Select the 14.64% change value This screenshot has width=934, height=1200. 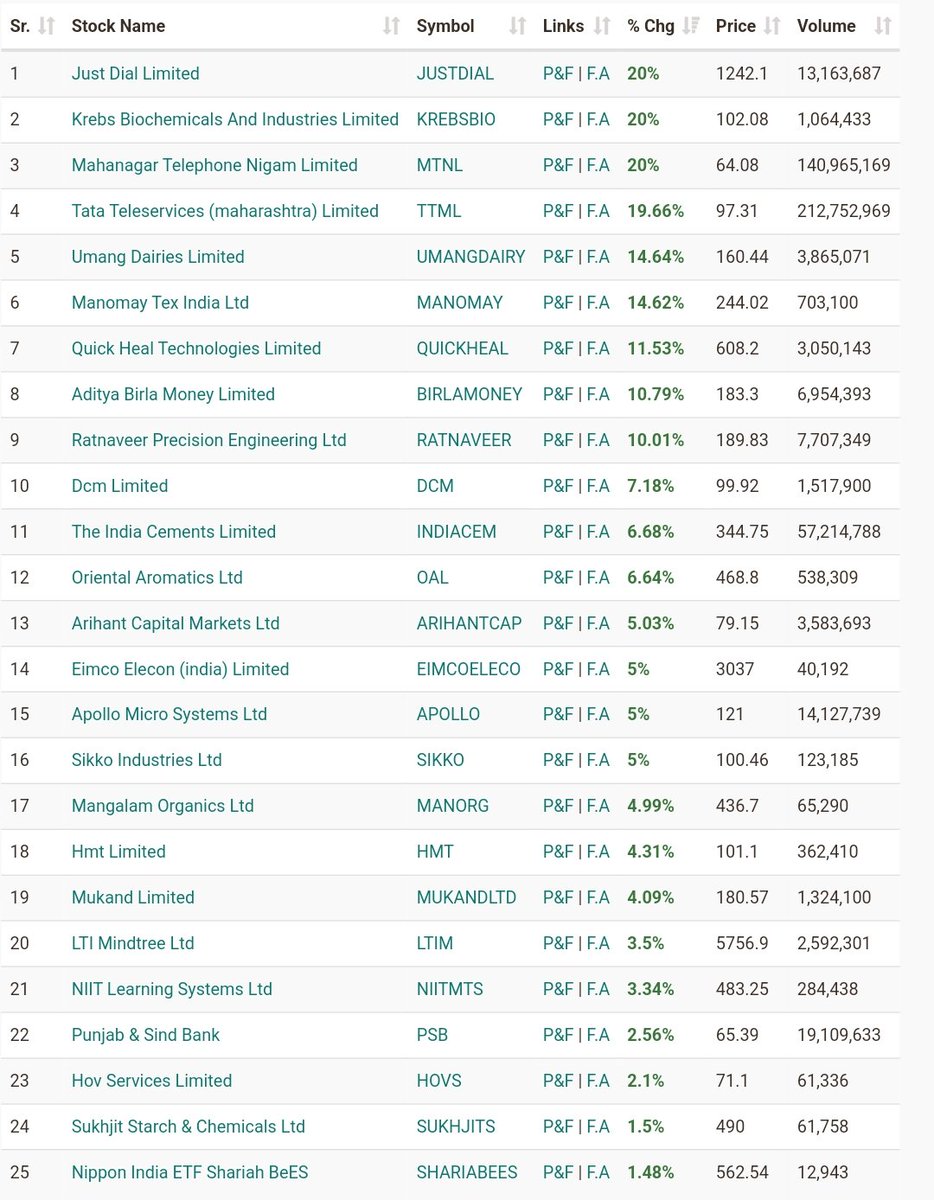[656, 257]
